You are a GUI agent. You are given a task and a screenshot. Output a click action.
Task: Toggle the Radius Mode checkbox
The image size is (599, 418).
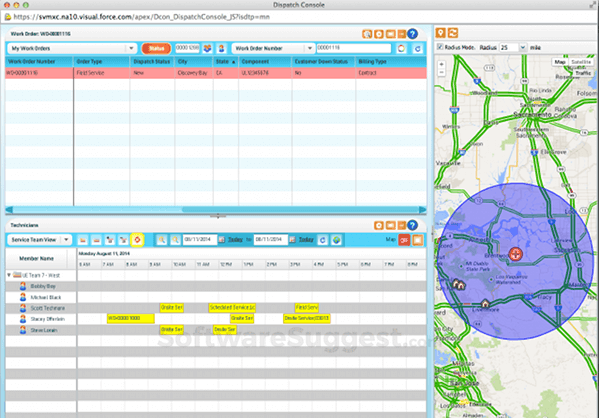tap(440, 47)
